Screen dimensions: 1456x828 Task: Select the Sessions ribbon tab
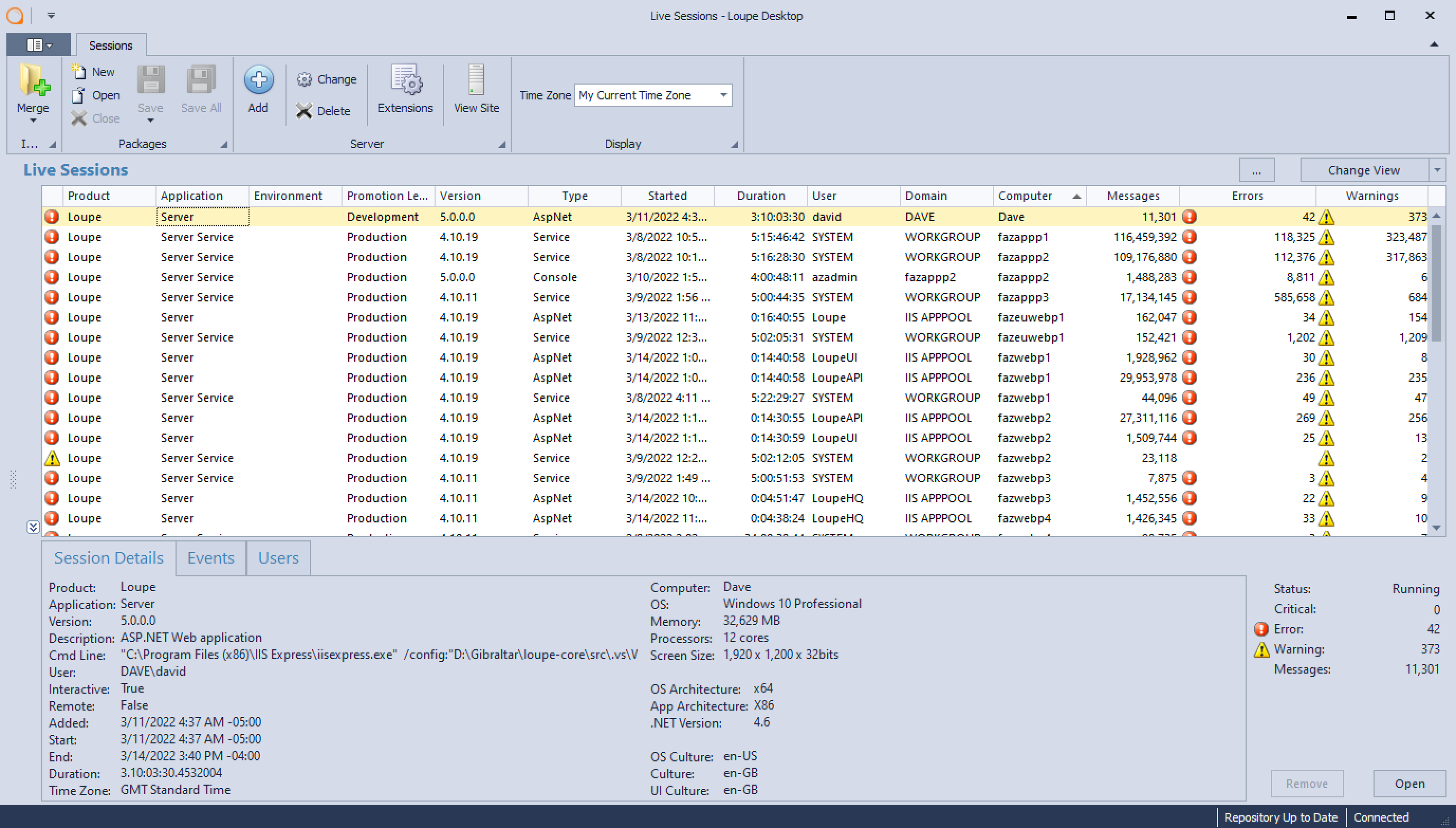[111, 45]
